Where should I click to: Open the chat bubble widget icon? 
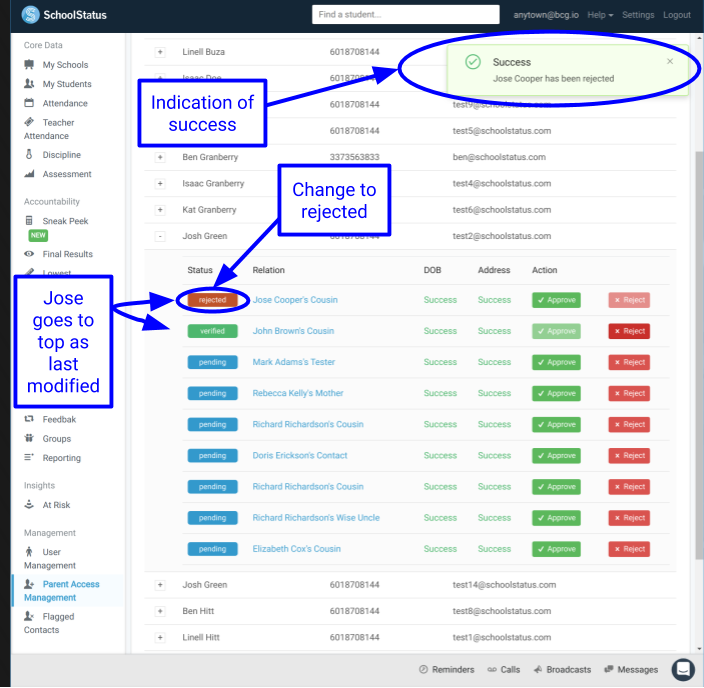683,669
